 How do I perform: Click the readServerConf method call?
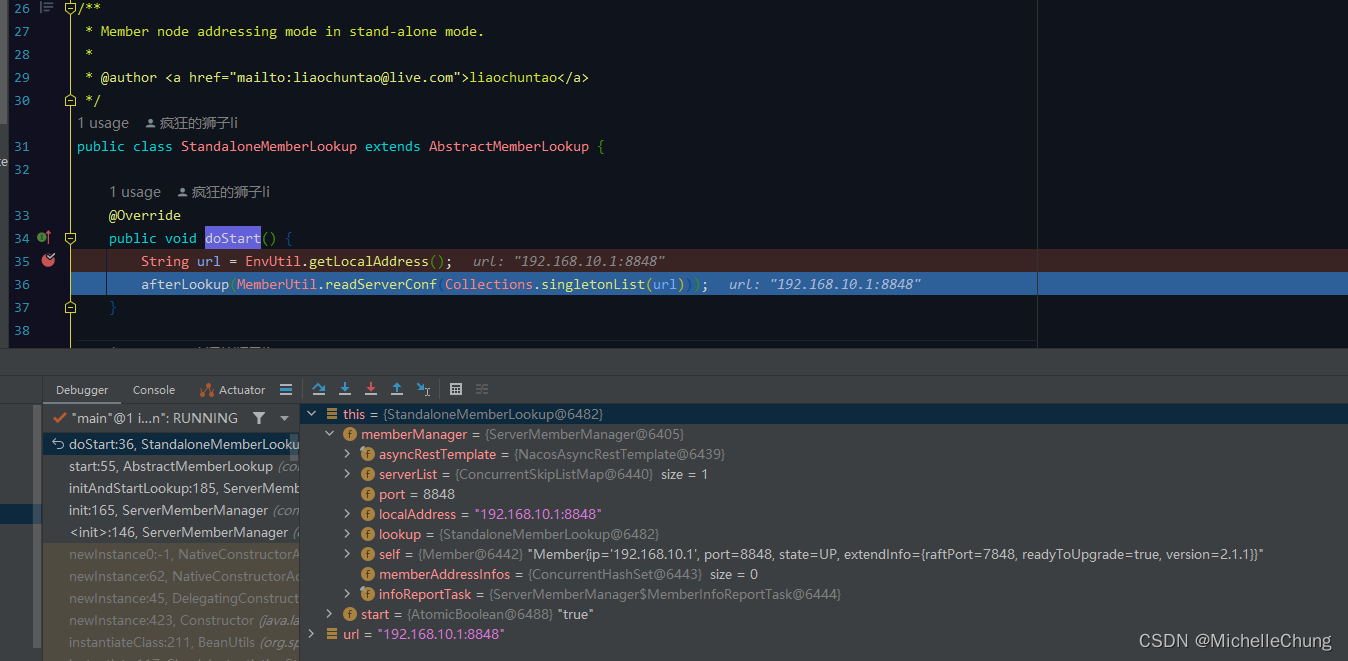coord(381,284)
